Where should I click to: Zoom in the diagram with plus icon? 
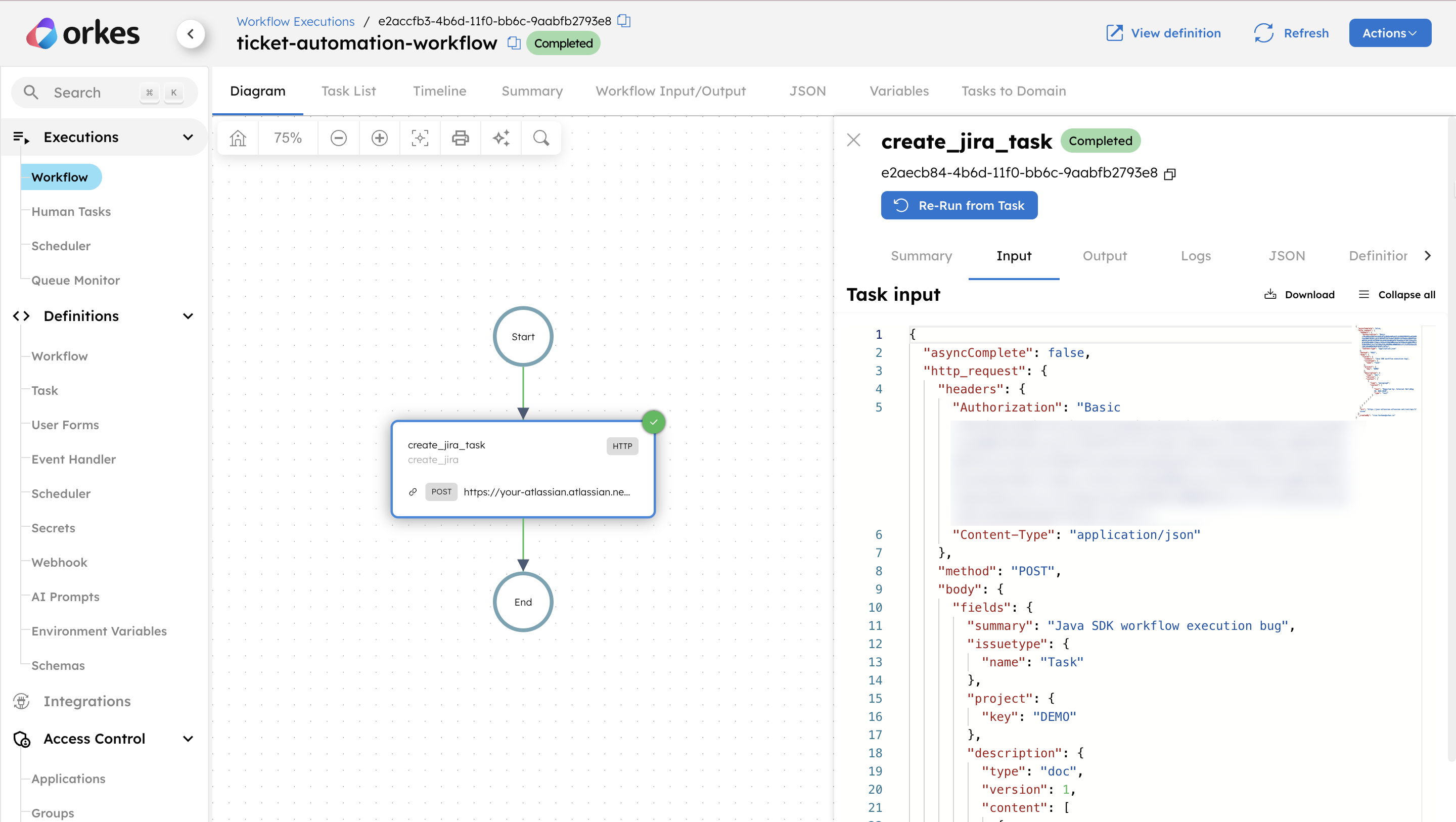(379, 138)
